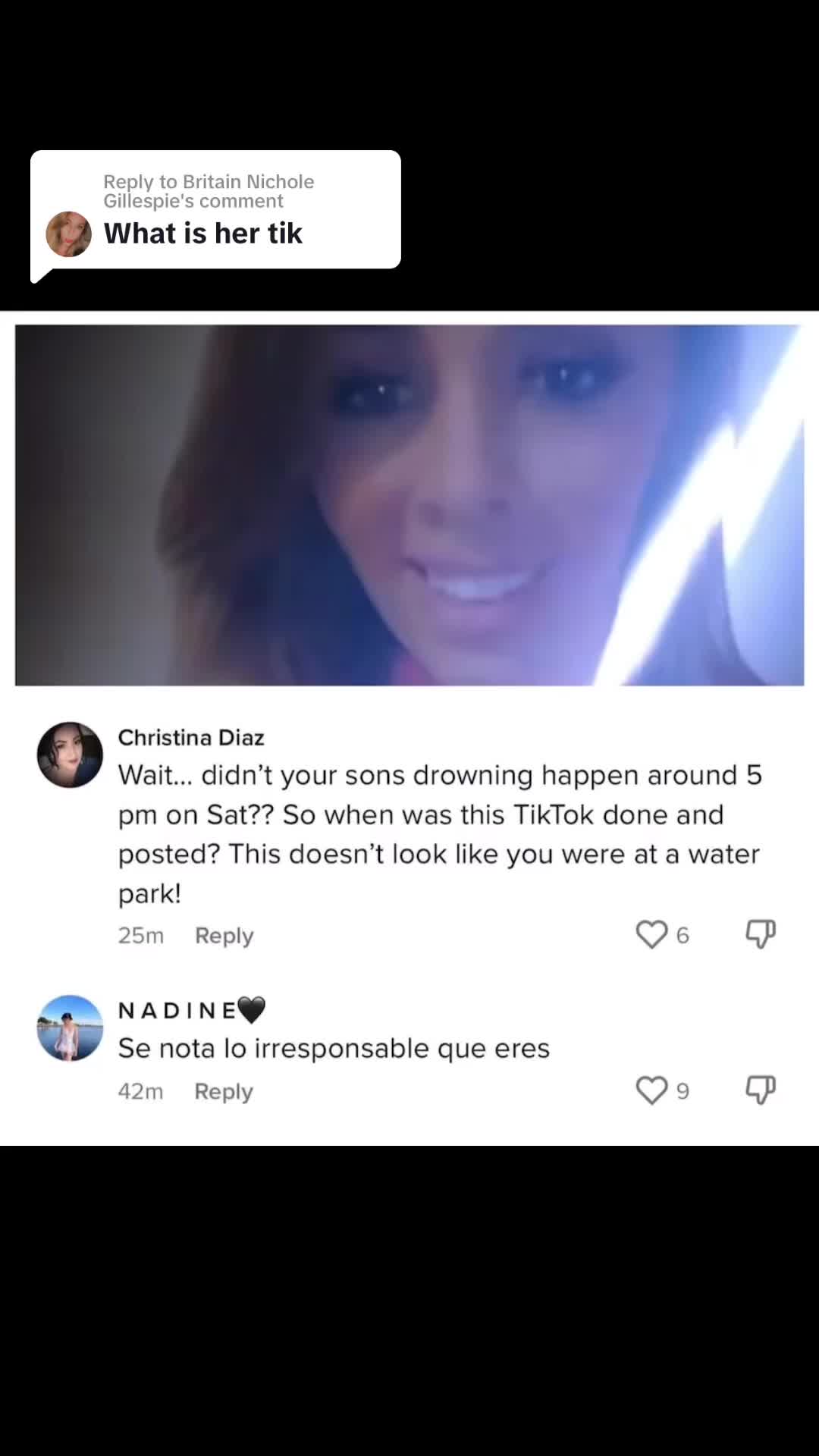Select the 'Reply to Britain Nichole Gillespie's comment' text
Screen dimensions: 819x1456
209,191
